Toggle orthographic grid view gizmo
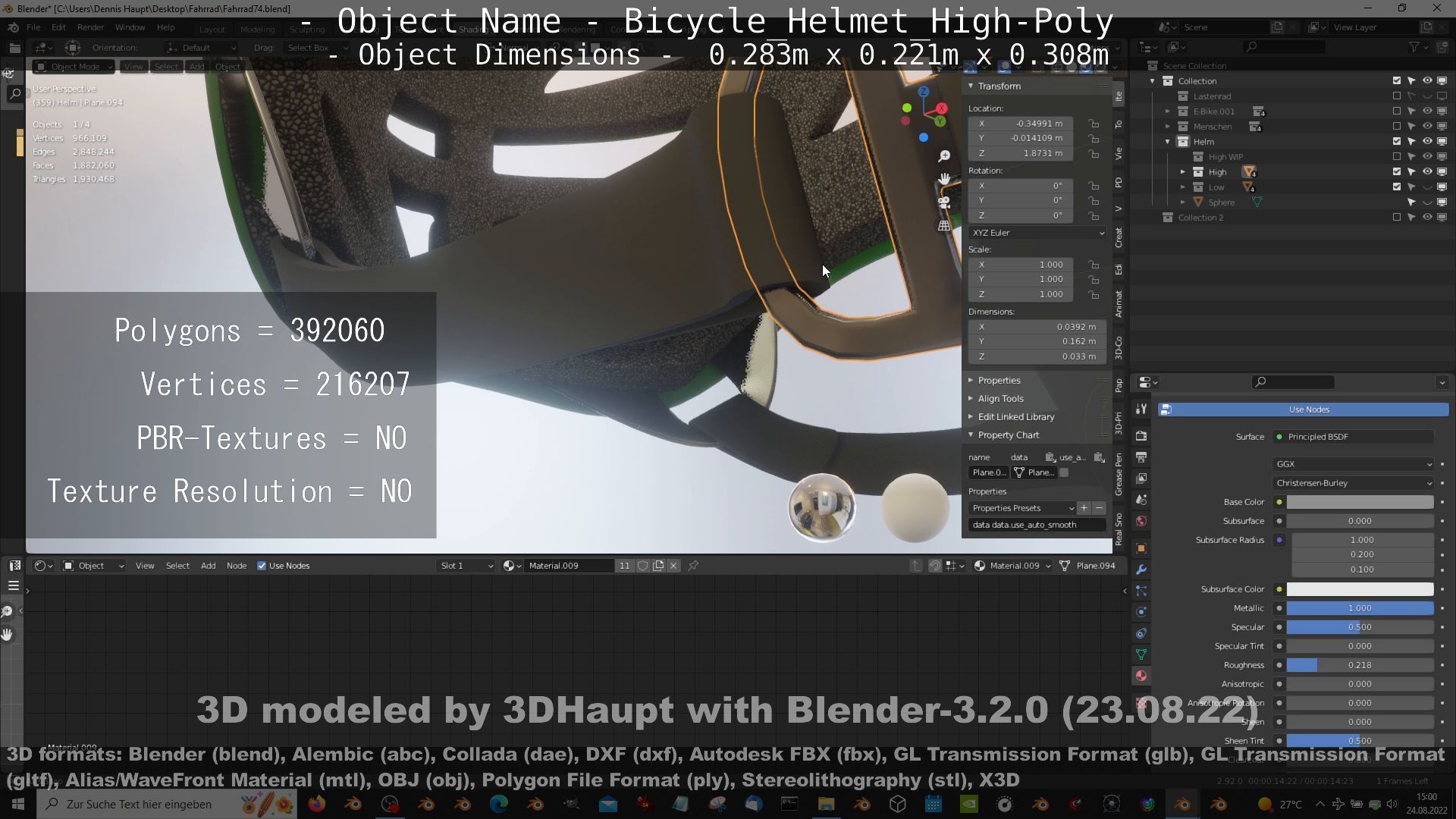The height and width of the screenshot is (819, 1456). (944, 226)
